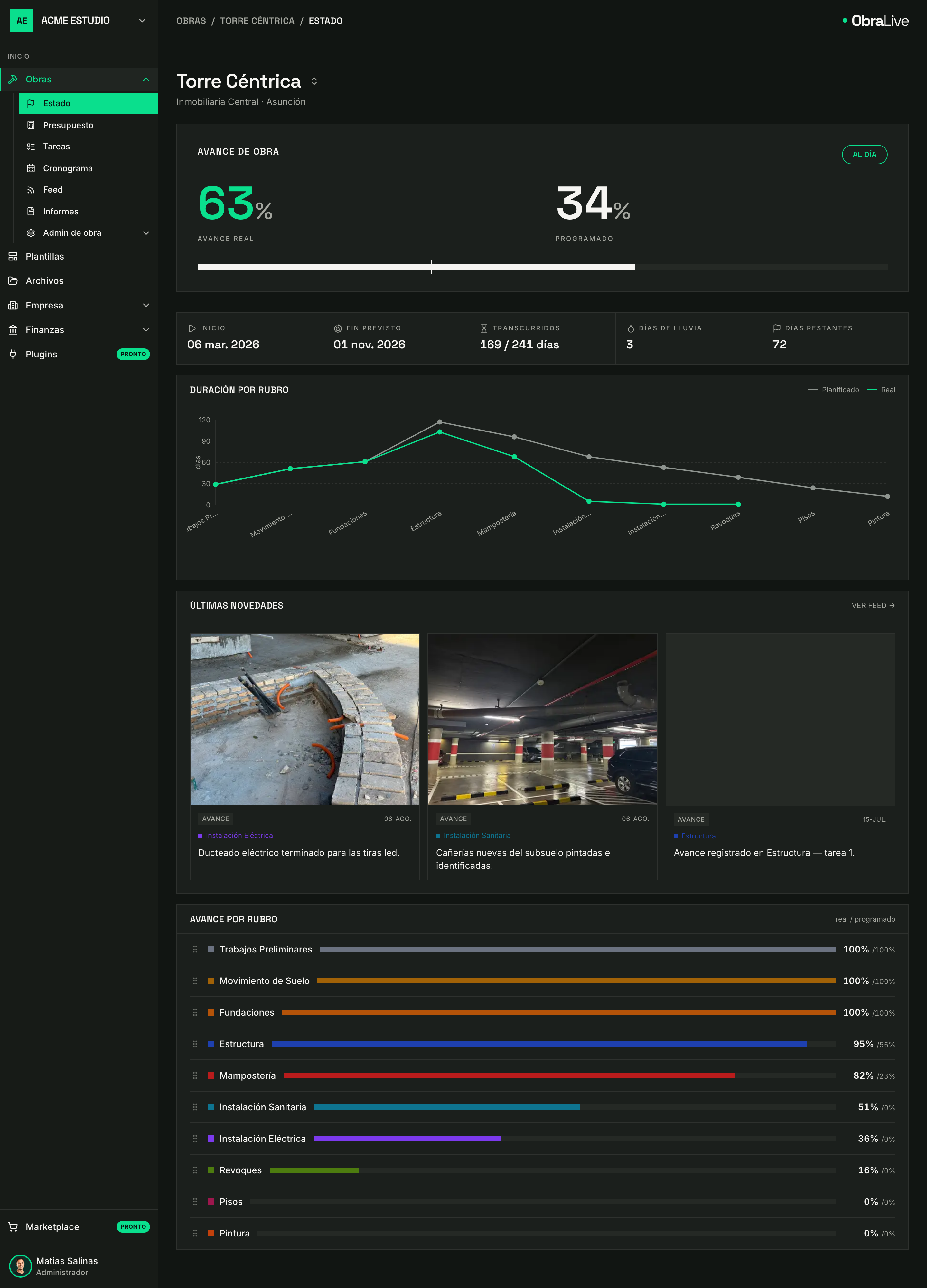Click the TORRE CÉNTRICA breadcrumb
Viewport: 927px width, 1288px height.
(257, 20)
